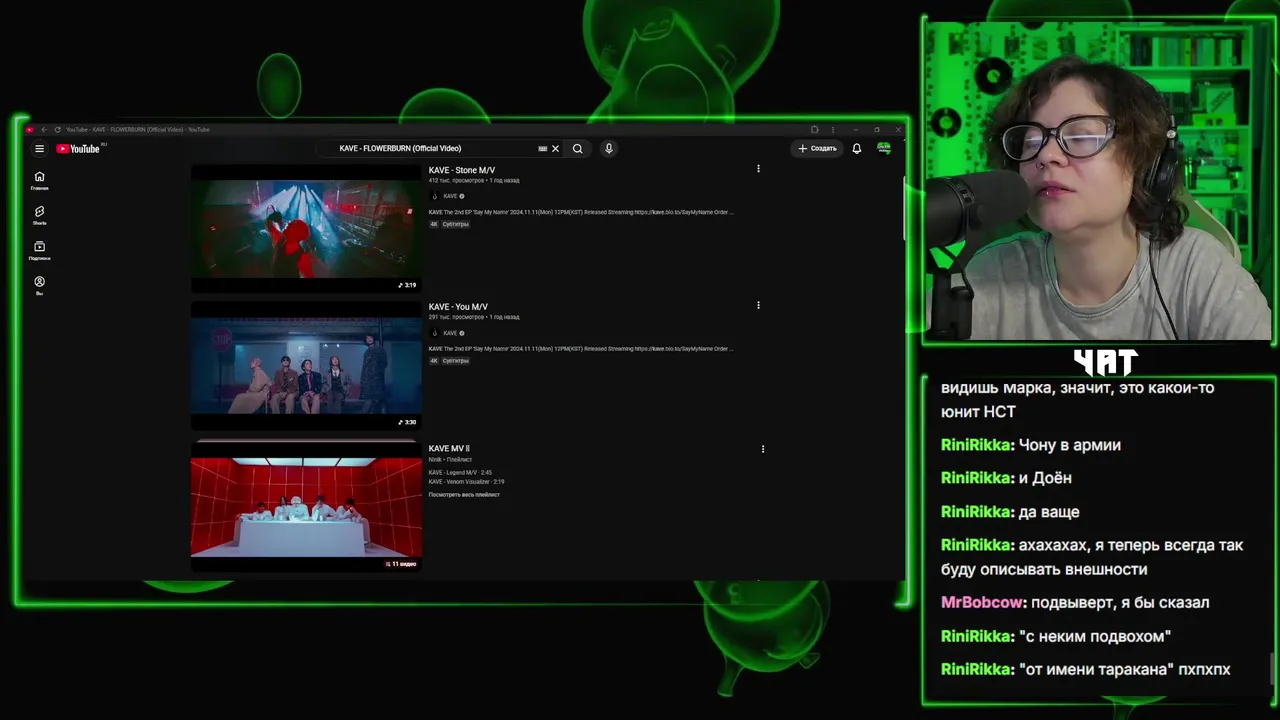The width and height of the screenshot is (1280, 720).
Task: Click the Субтитры badge under Stone M/V
Action: 455,224
